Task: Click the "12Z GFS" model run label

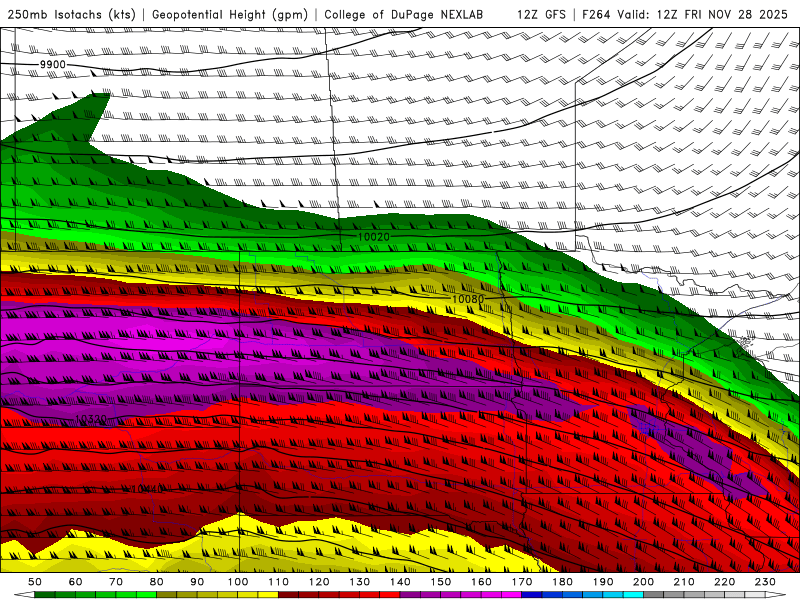Action: pyautogui.click(x=541, y=14)
